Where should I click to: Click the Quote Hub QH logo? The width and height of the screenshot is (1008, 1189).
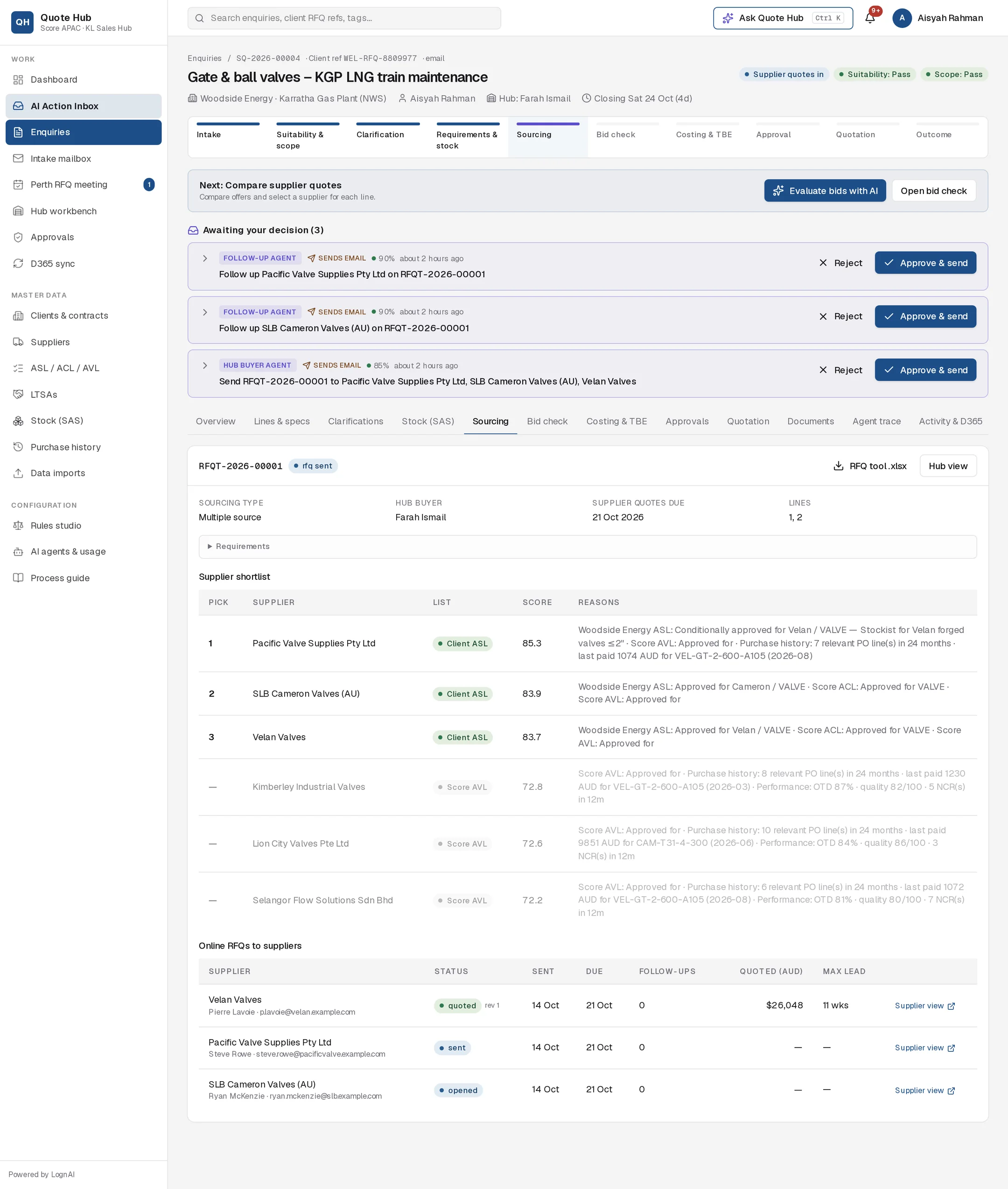tap(22, 22)
